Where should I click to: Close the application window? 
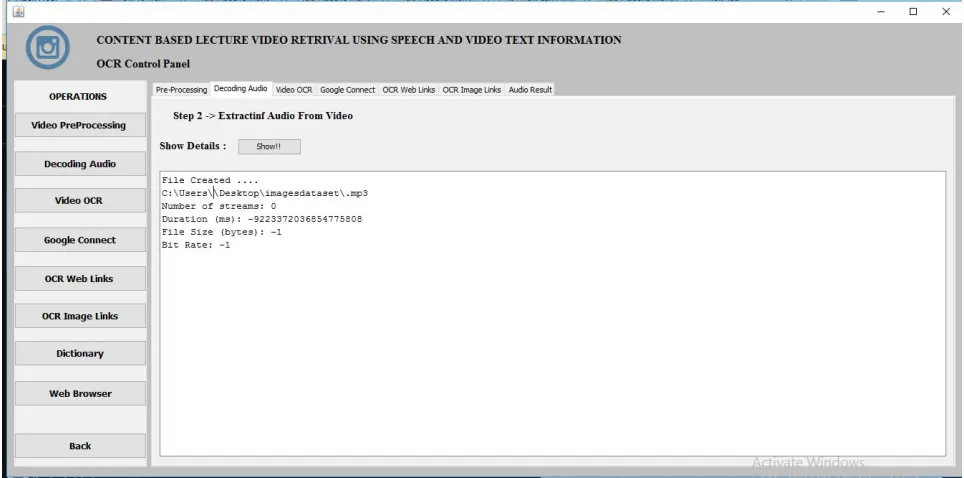point(946,11)
